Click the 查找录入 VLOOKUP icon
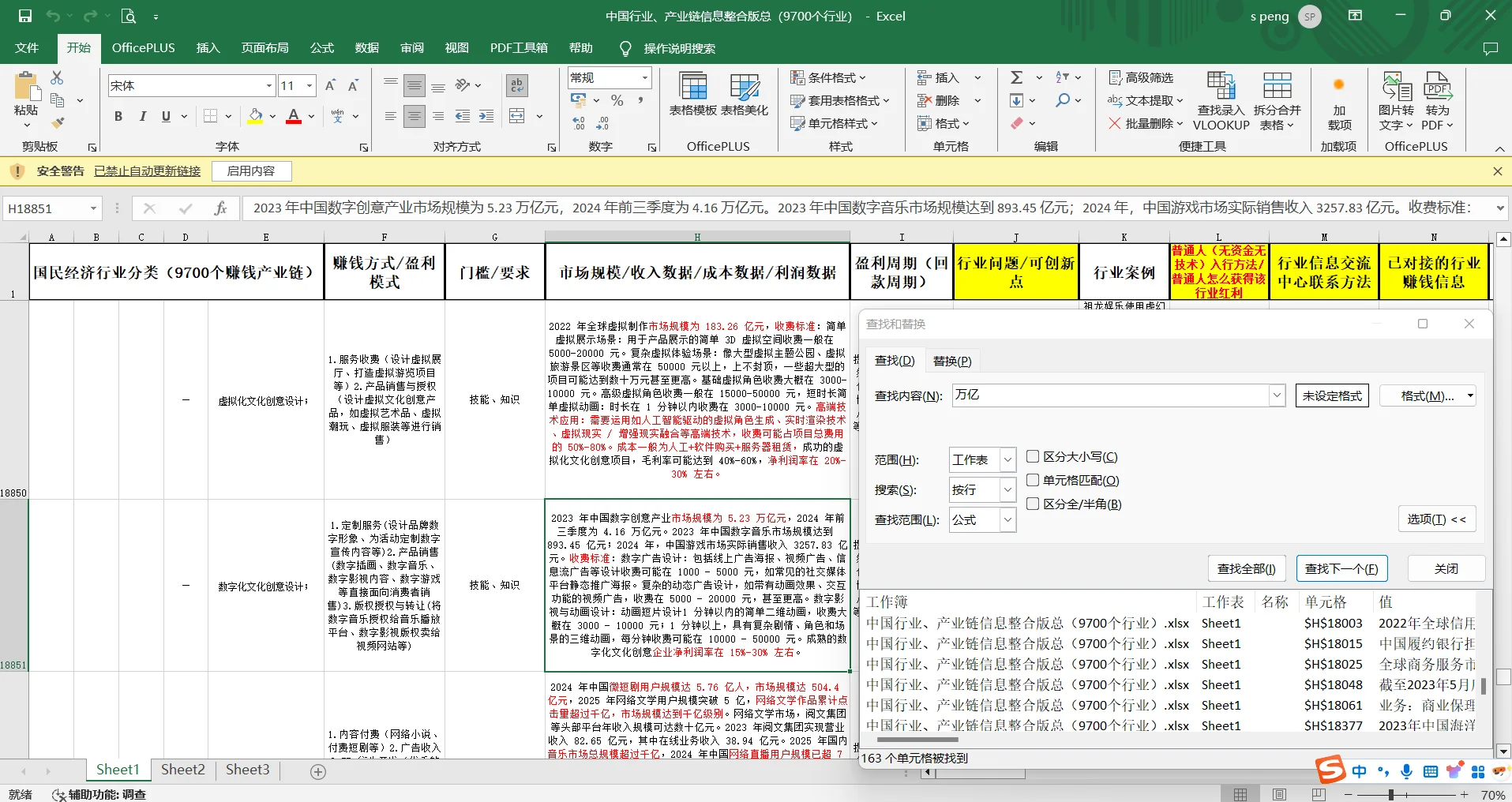The image size is (1512, 802). pos(1221,101)
